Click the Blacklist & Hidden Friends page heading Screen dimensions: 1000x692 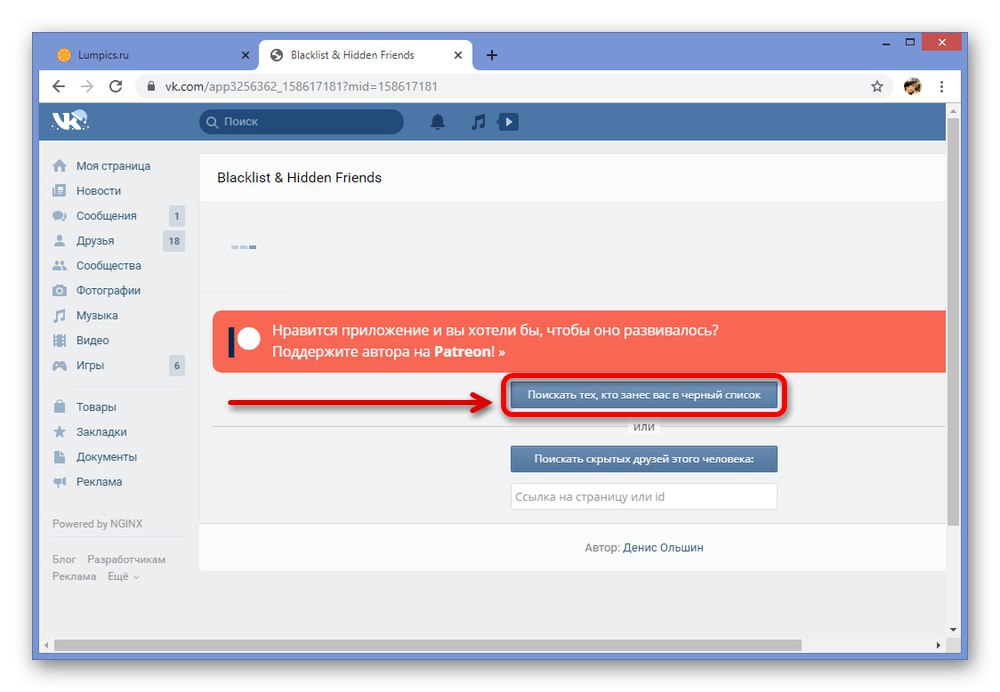pos(299,177)
